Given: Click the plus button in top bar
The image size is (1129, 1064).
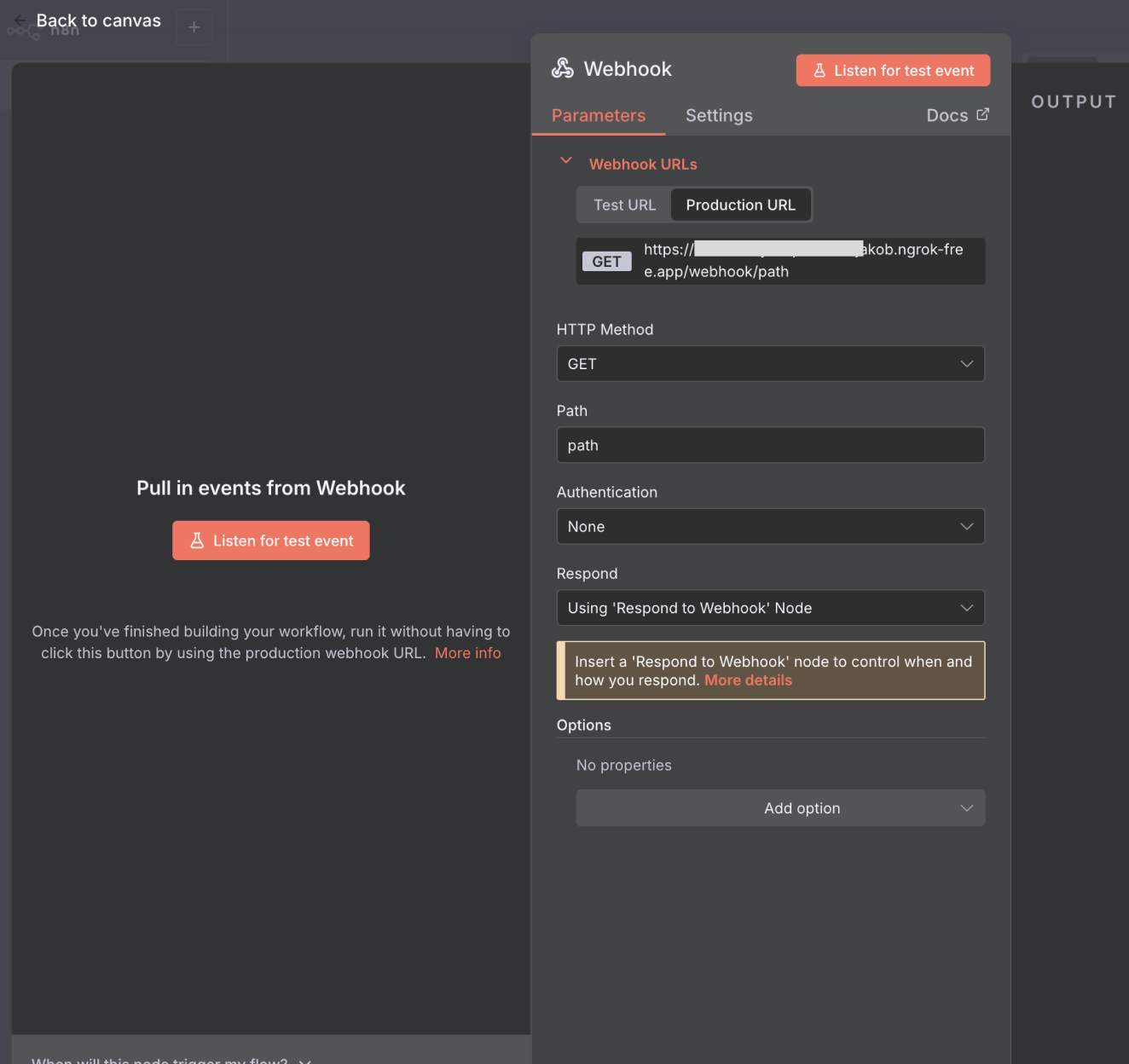Looking at the screenshot, I should [x=194, y=27].
